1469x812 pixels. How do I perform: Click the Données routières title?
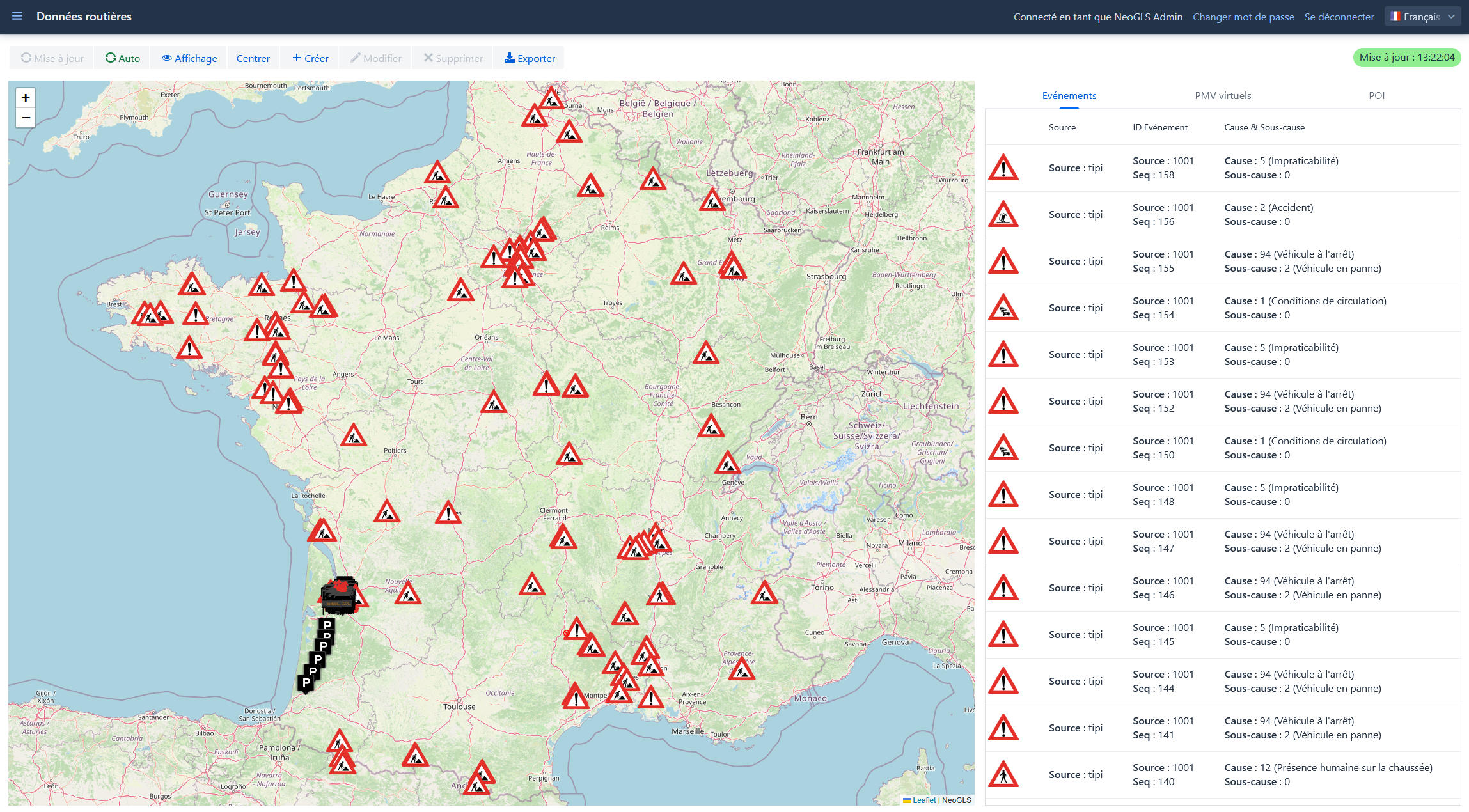pyautogui.click(x=84, y=17)
